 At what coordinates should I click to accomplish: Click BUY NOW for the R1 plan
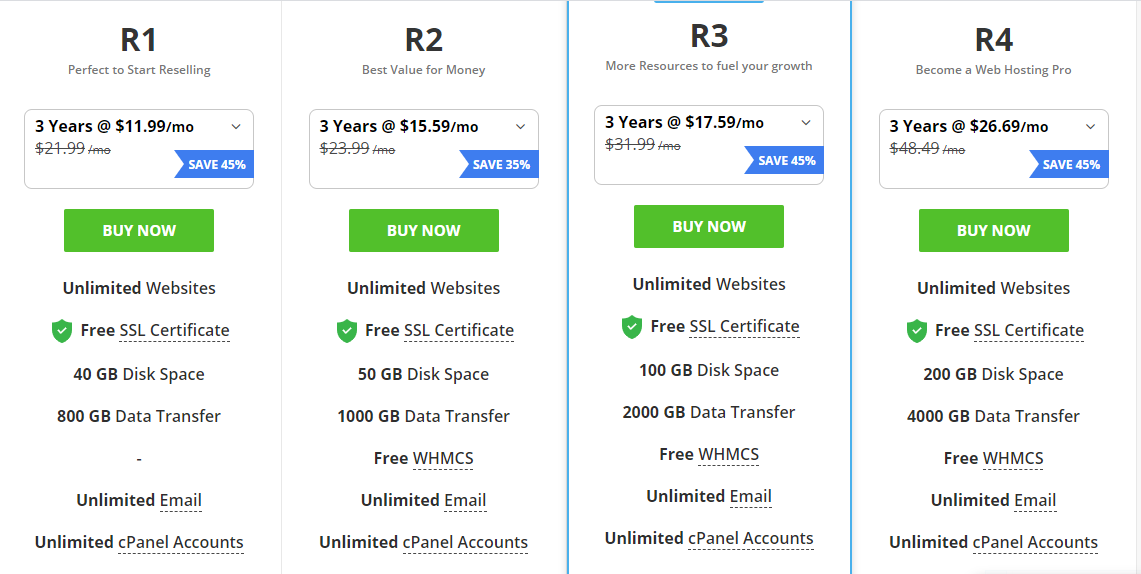[139, 231]
